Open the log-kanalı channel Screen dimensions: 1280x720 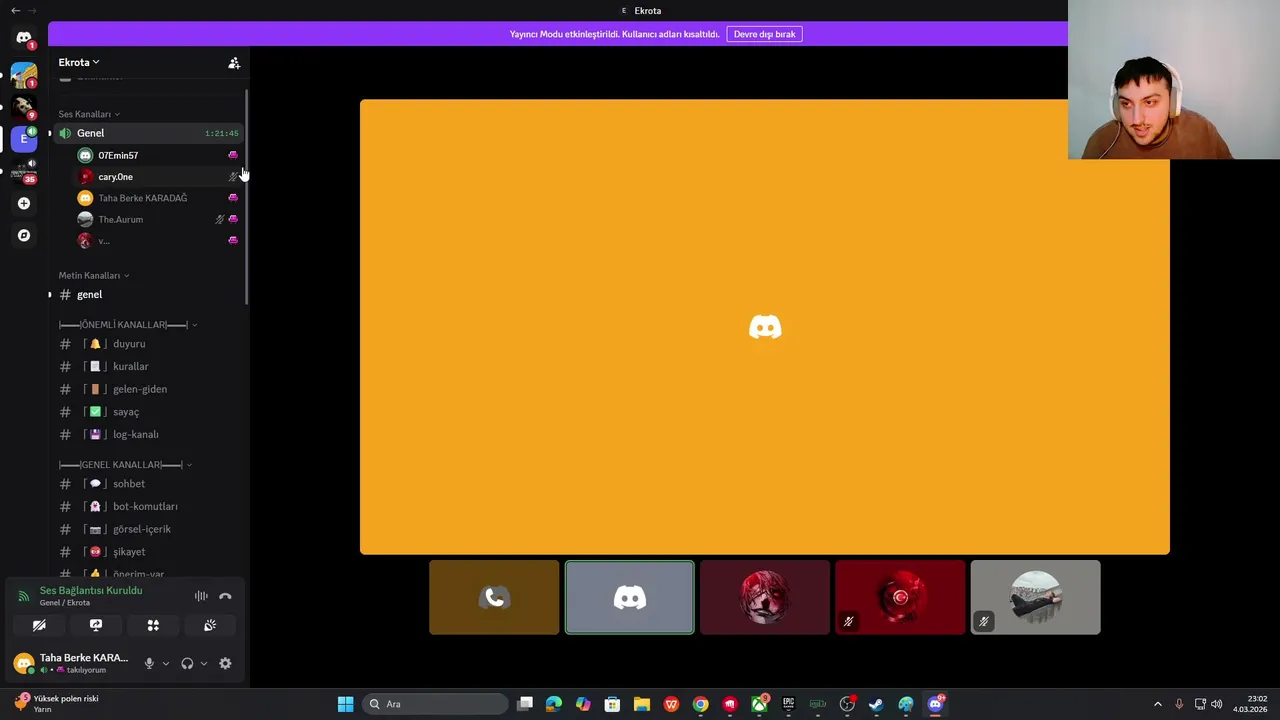[148, 435]
